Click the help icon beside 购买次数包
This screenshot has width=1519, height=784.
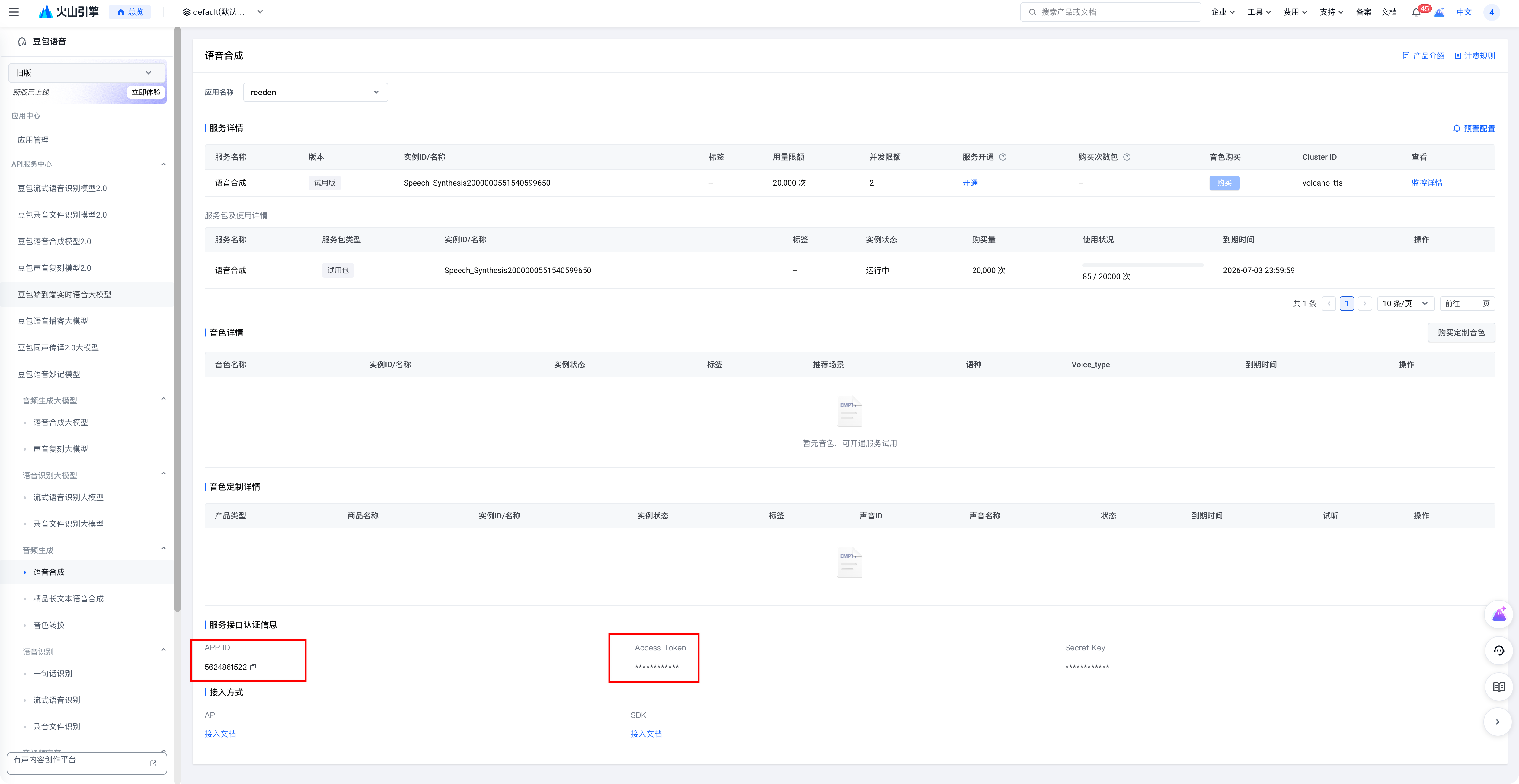pos(1126,157)
